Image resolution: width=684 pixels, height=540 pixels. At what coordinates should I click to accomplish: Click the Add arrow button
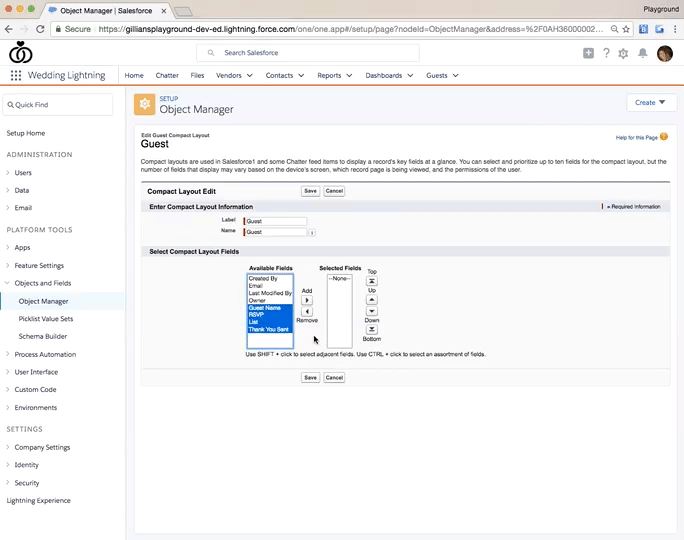click(307, 300)
